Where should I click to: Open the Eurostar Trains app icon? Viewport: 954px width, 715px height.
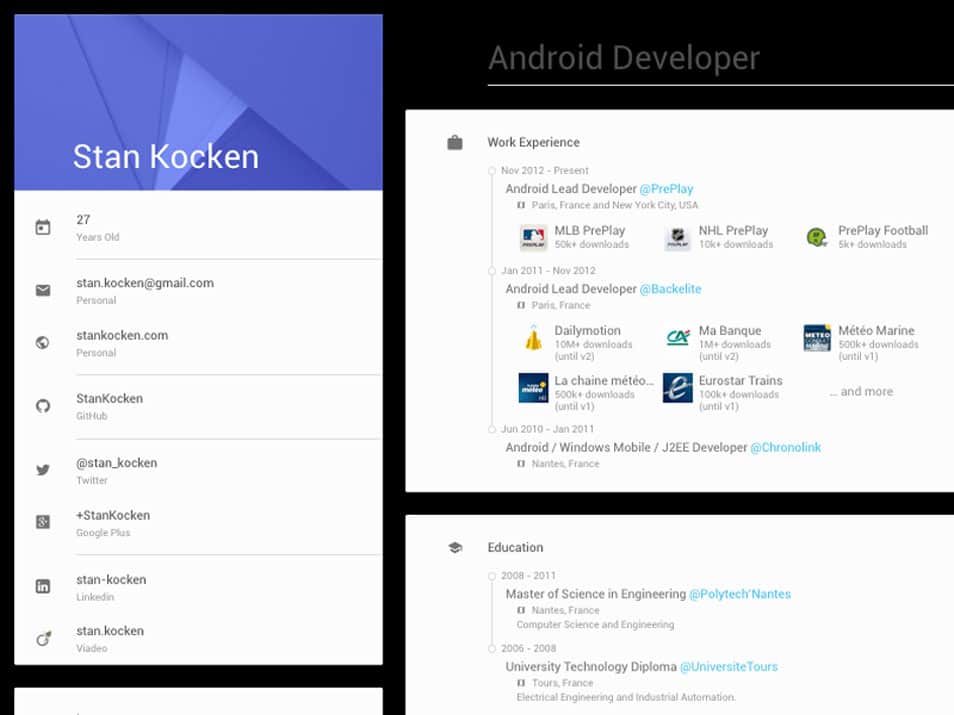point(678,388)
